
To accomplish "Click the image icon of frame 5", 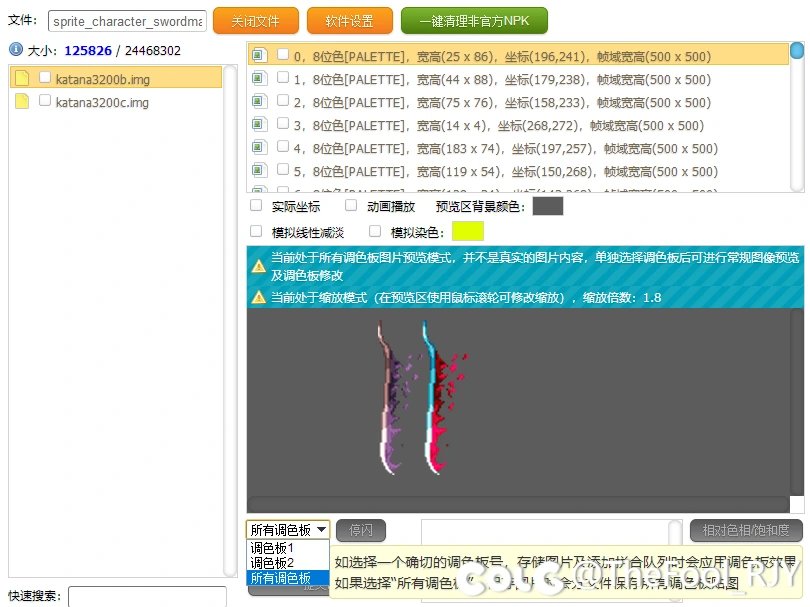I will [259, 170].
